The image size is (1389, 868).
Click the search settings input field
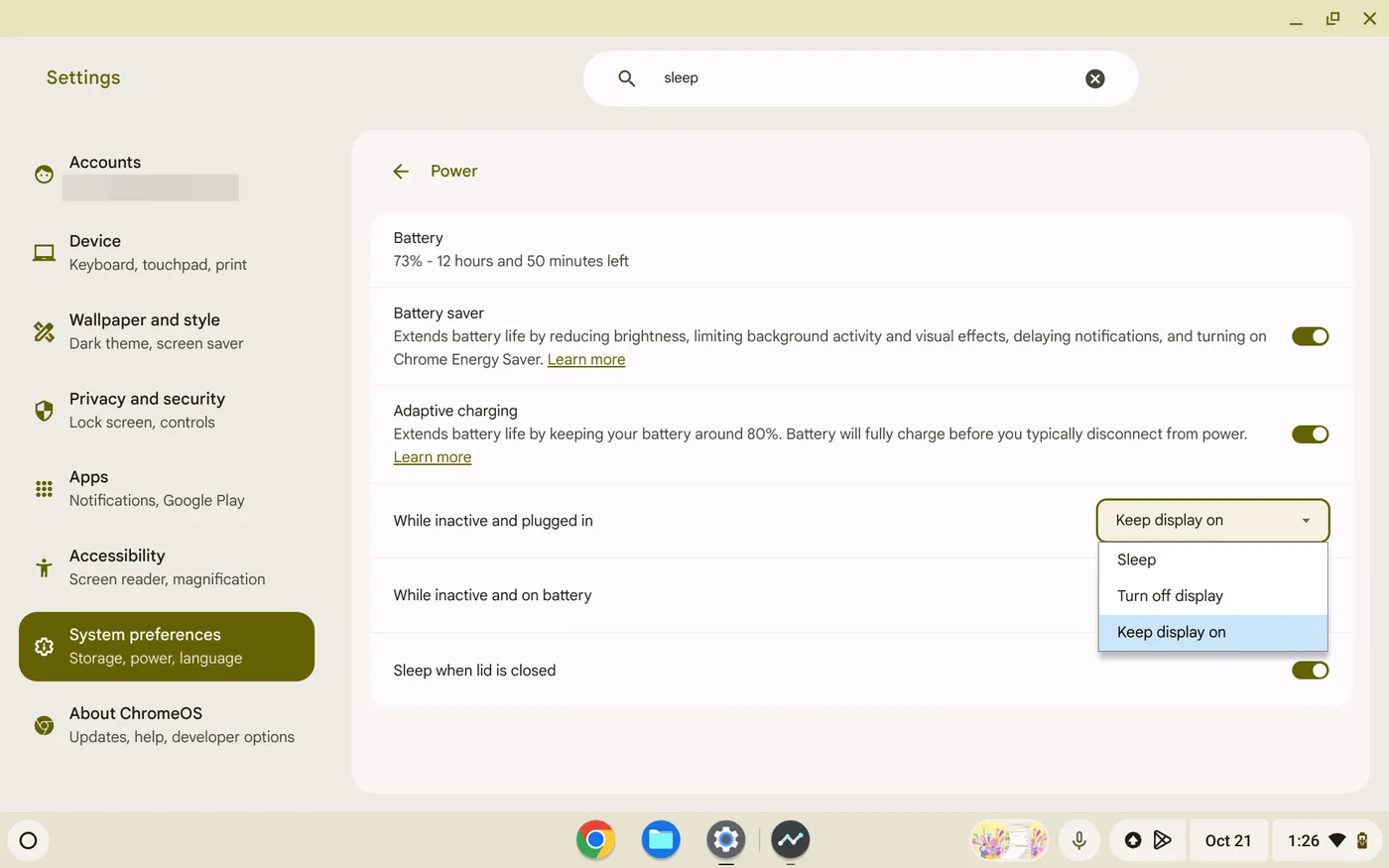pyautogui.click(x=861, y=78)
